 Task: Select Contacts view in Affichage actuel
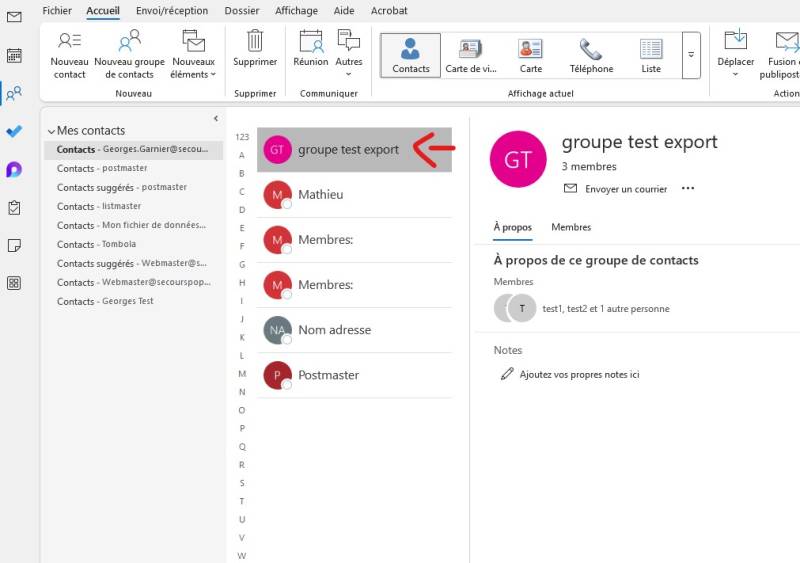coord(411,56)
